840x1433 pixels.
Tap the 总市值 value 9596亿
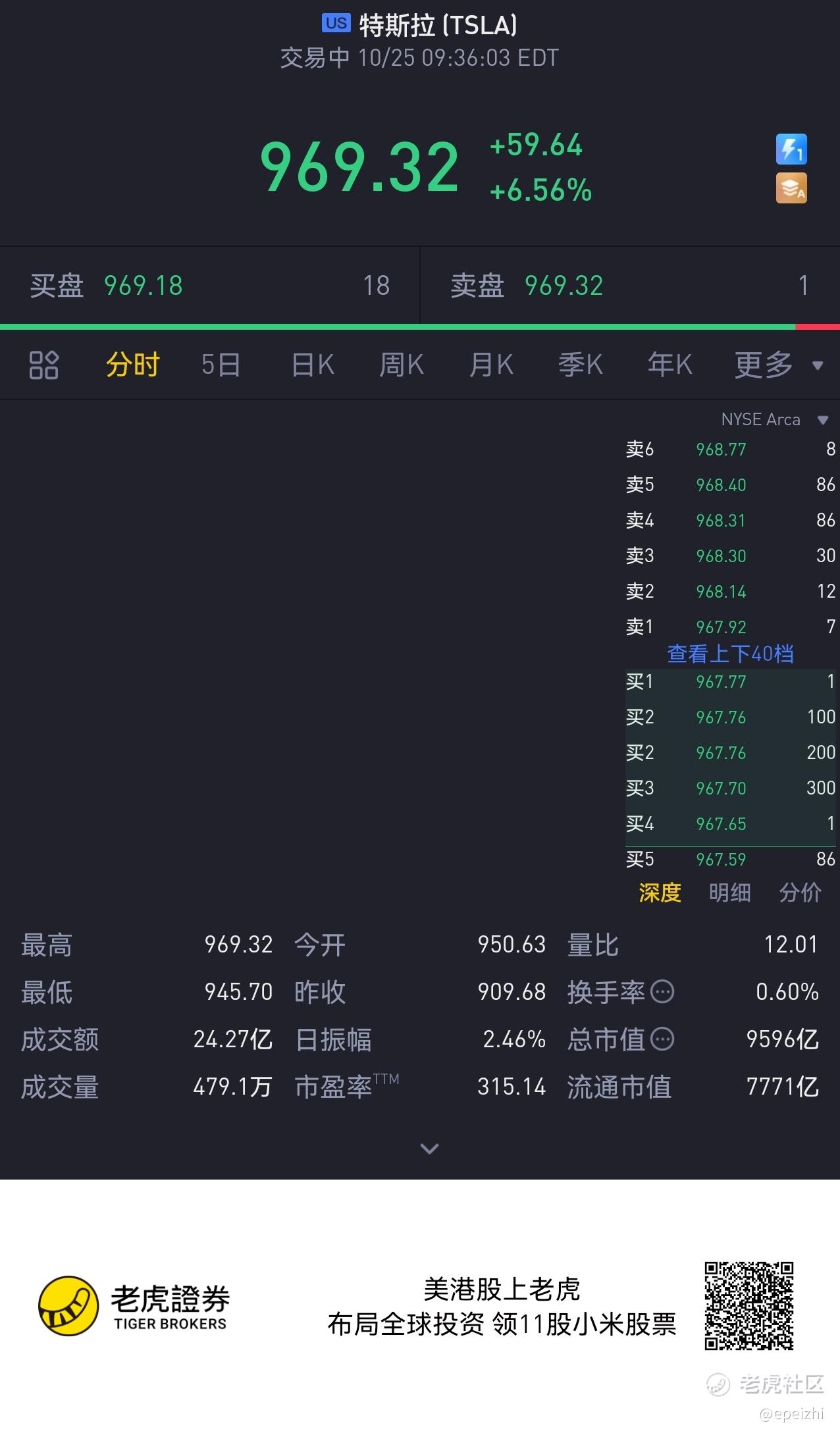tap(783, 1039)
